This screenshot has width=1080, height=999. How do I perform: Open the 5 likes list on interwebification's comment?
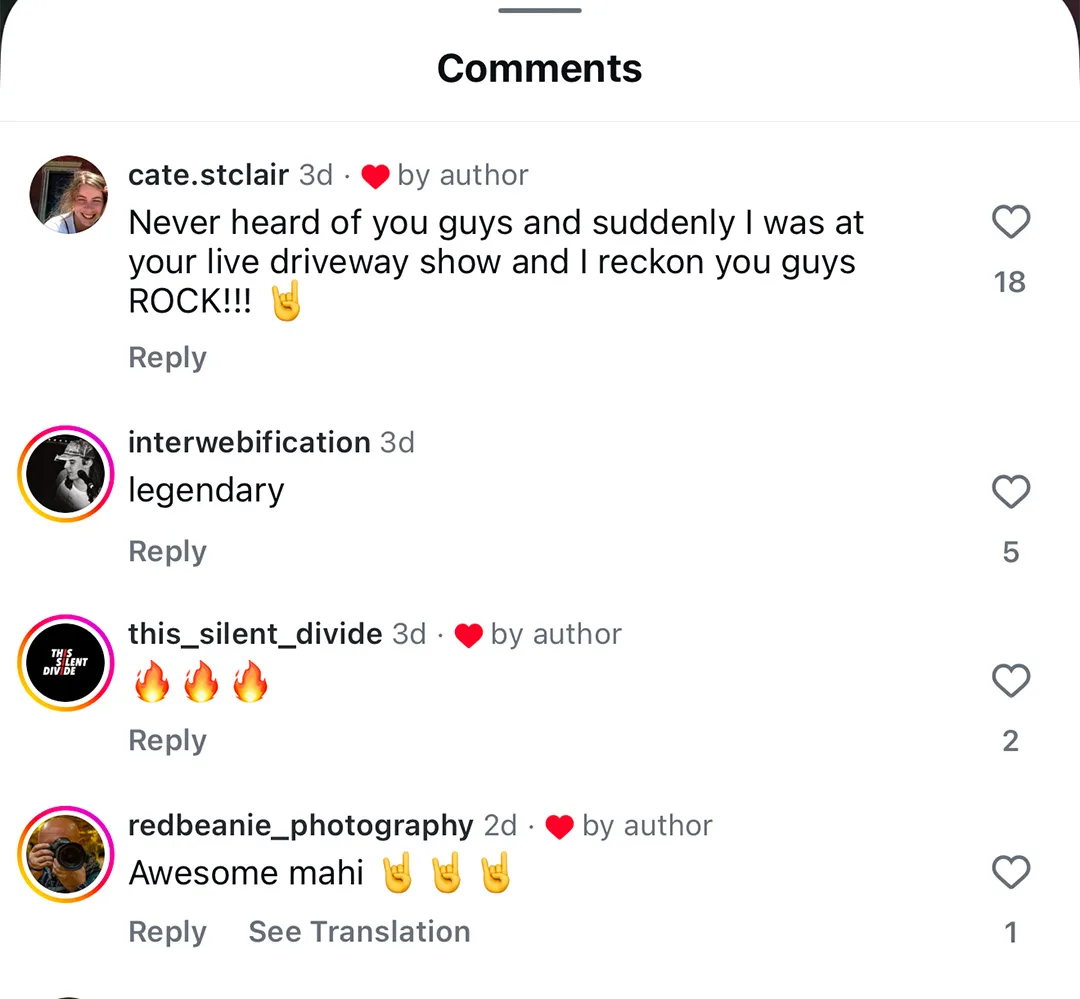click(1010, 551)
